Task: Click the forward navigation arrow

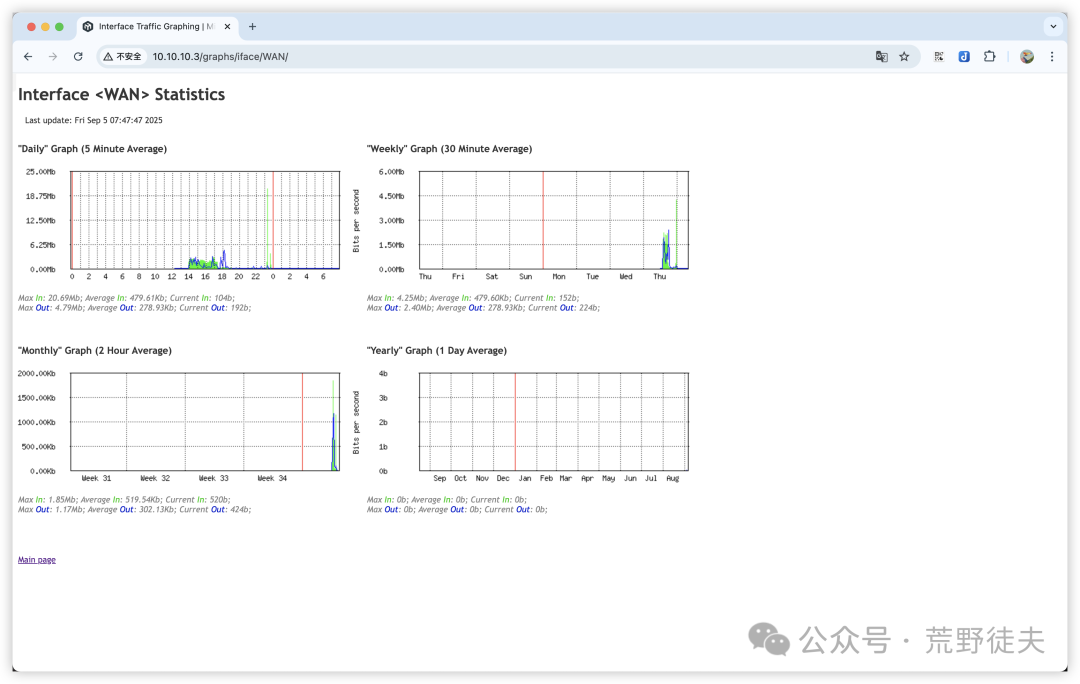Action: [x=53, y=56]
